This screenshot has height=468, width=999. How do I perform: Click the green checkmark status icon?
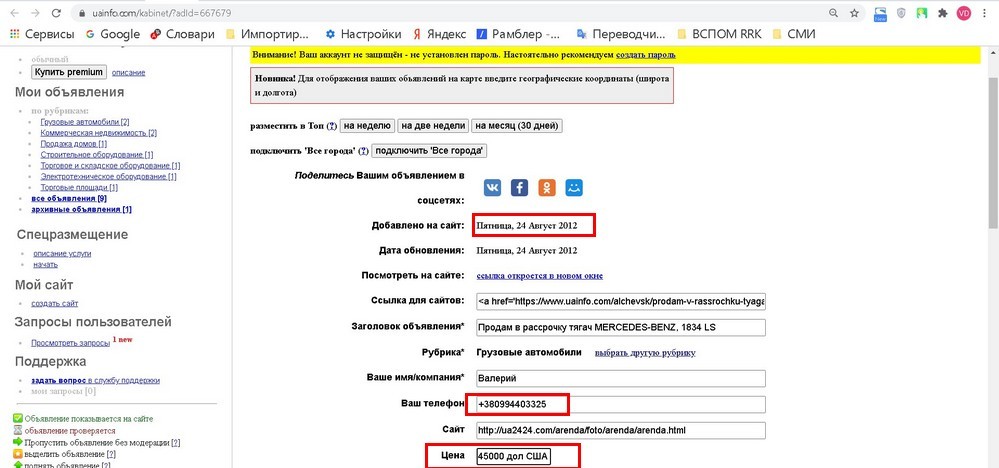tap(18, 418)
